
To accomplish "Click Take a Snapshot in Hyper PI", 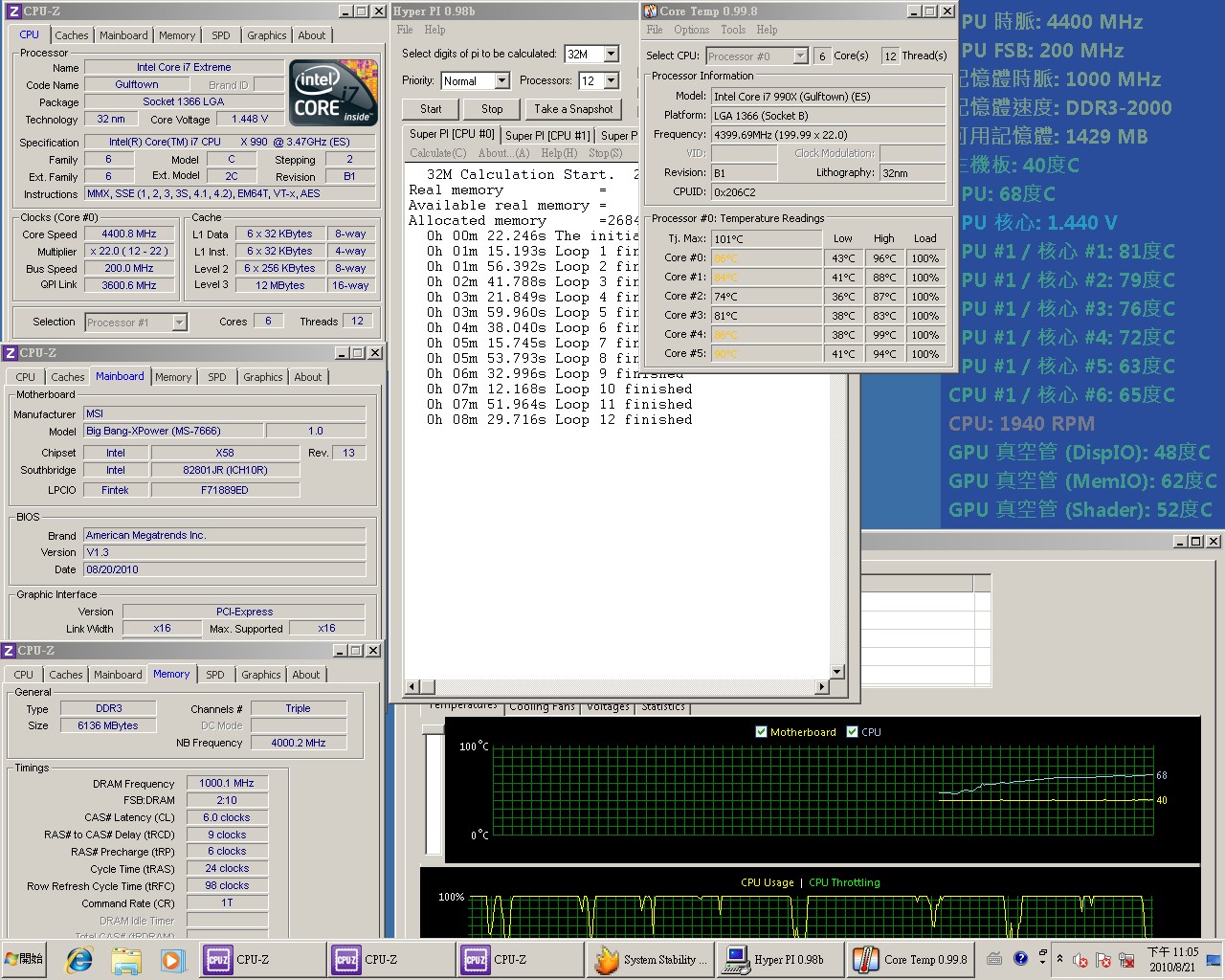I will [x=573, y=109].
